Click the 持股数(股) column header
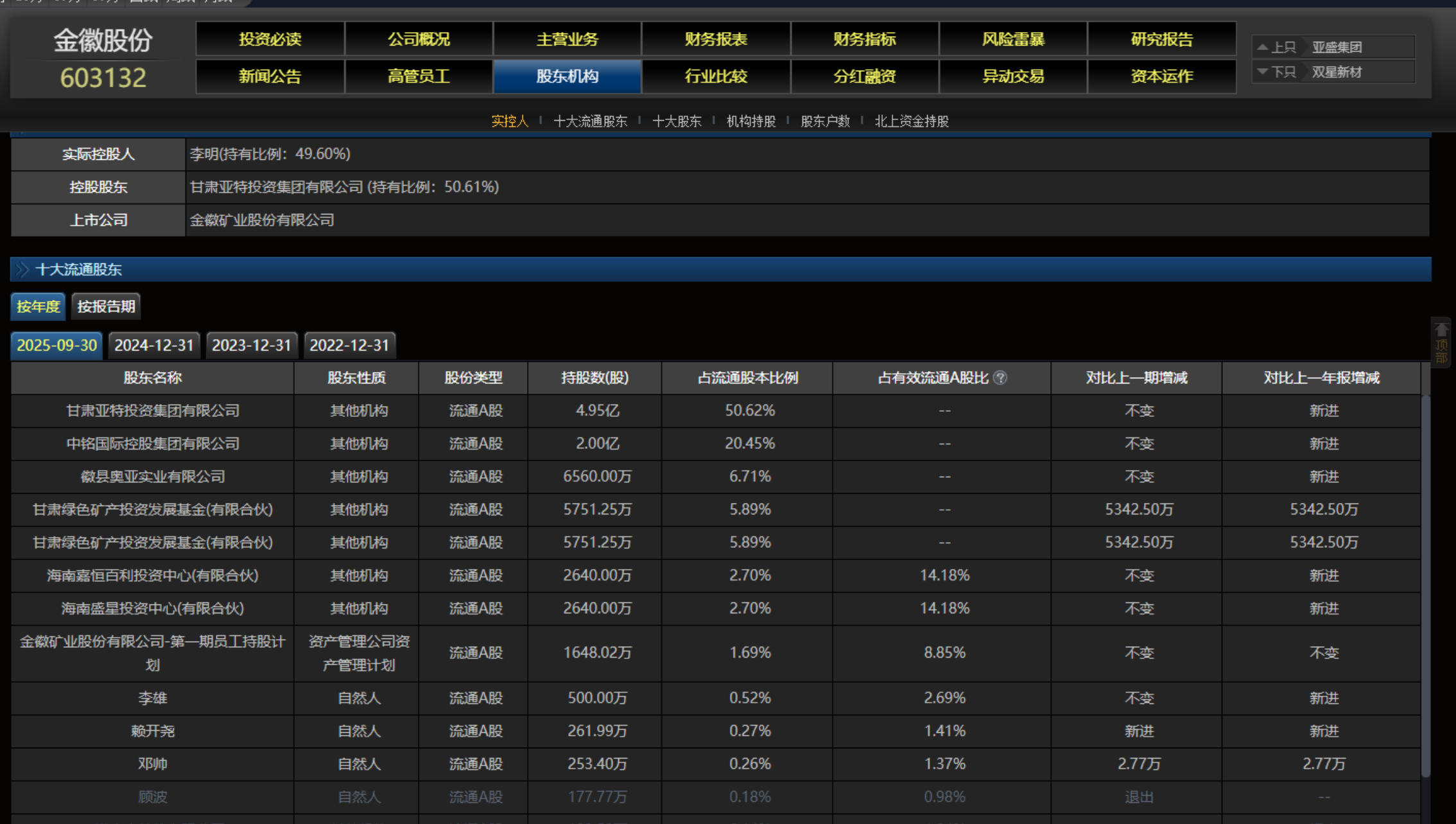 click(x=594, y=378)
